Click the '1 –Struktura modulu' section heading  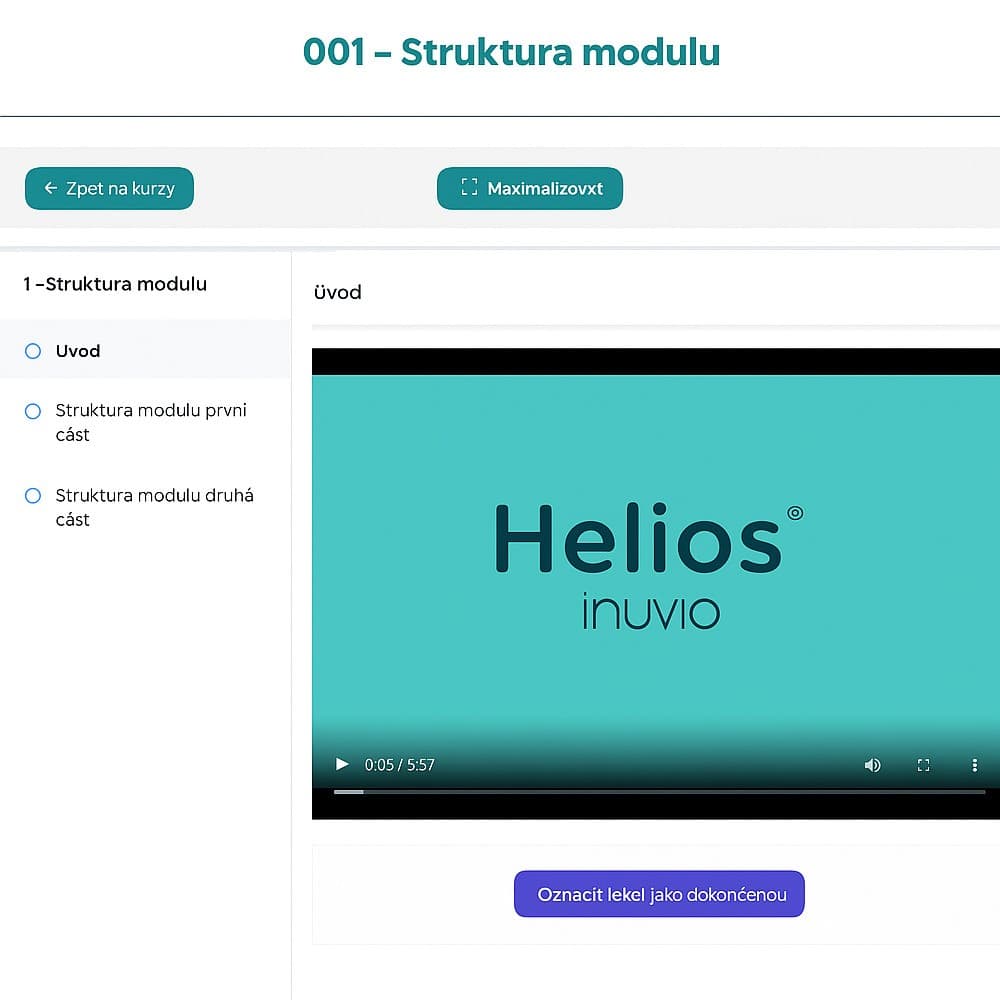point(115,284)
